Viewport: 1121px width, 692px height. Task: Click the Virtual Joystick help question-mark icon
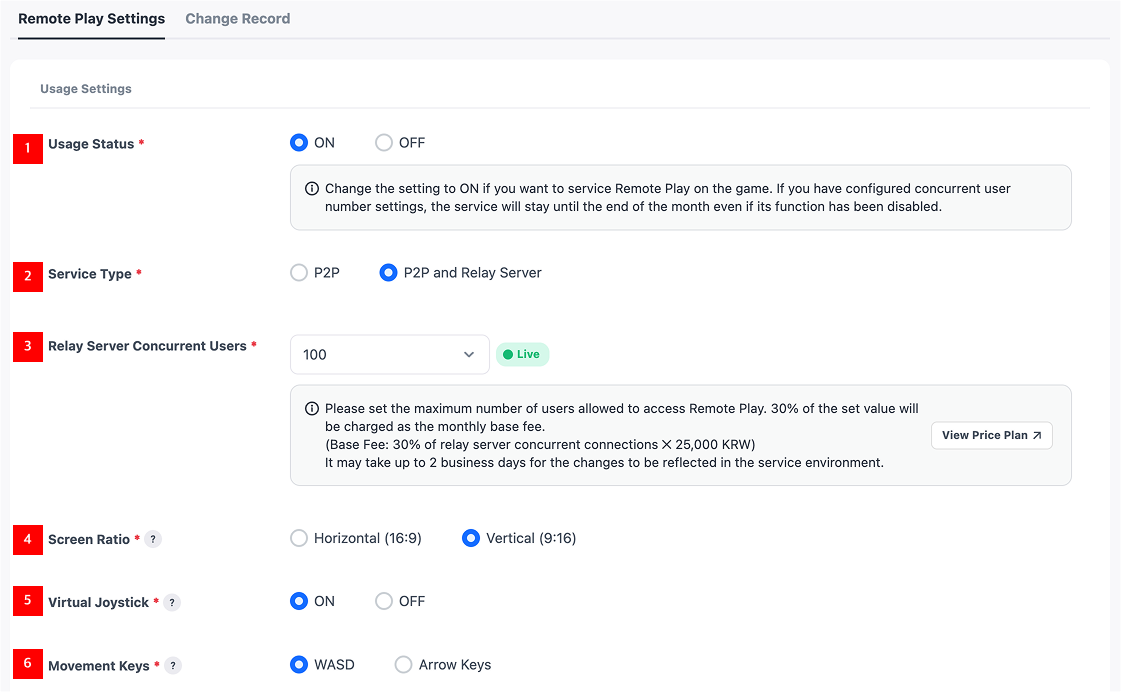(172, 602)
